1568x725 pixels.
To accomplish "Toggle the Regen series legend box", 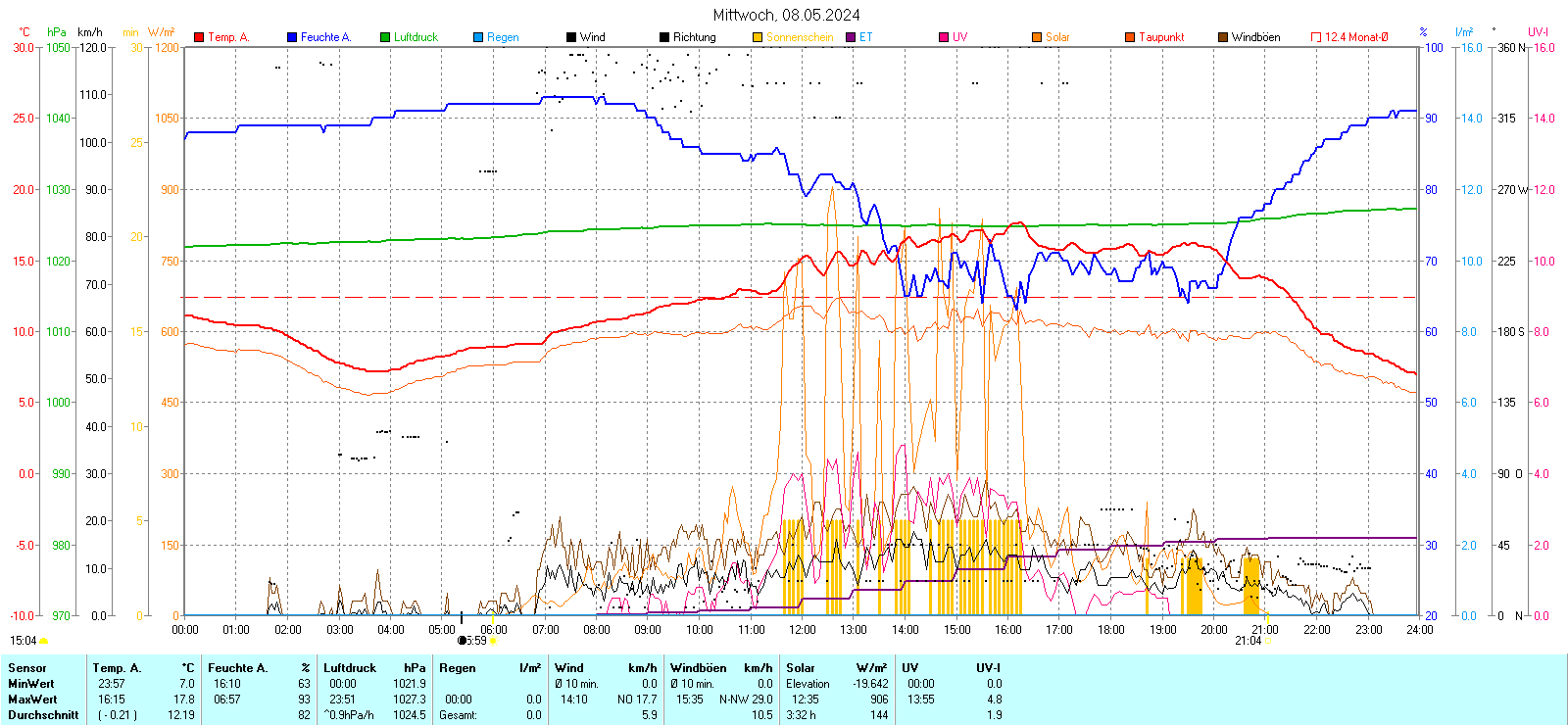I will 478,37.
